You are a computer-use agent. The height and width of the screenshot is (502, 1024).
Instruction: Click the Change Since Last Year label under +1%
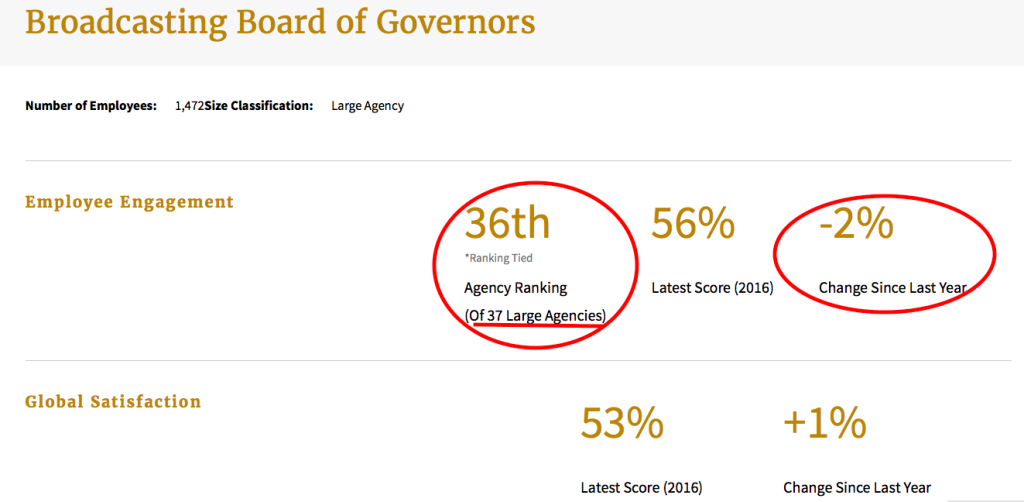(x=857, y=488)
